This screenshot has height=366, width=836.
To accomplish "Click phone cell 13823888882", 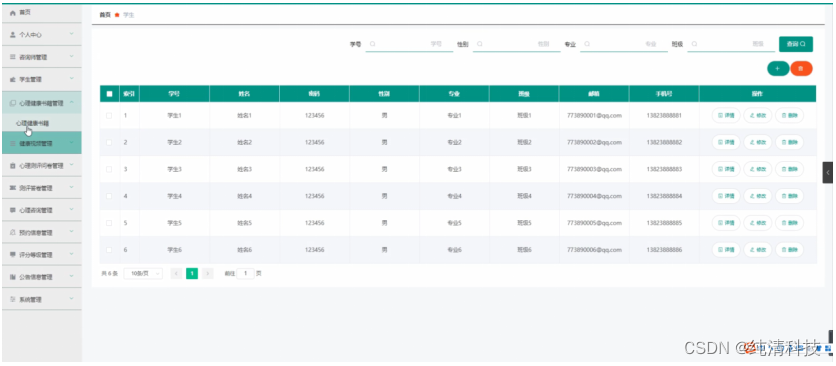I will [x=664, y=142].
